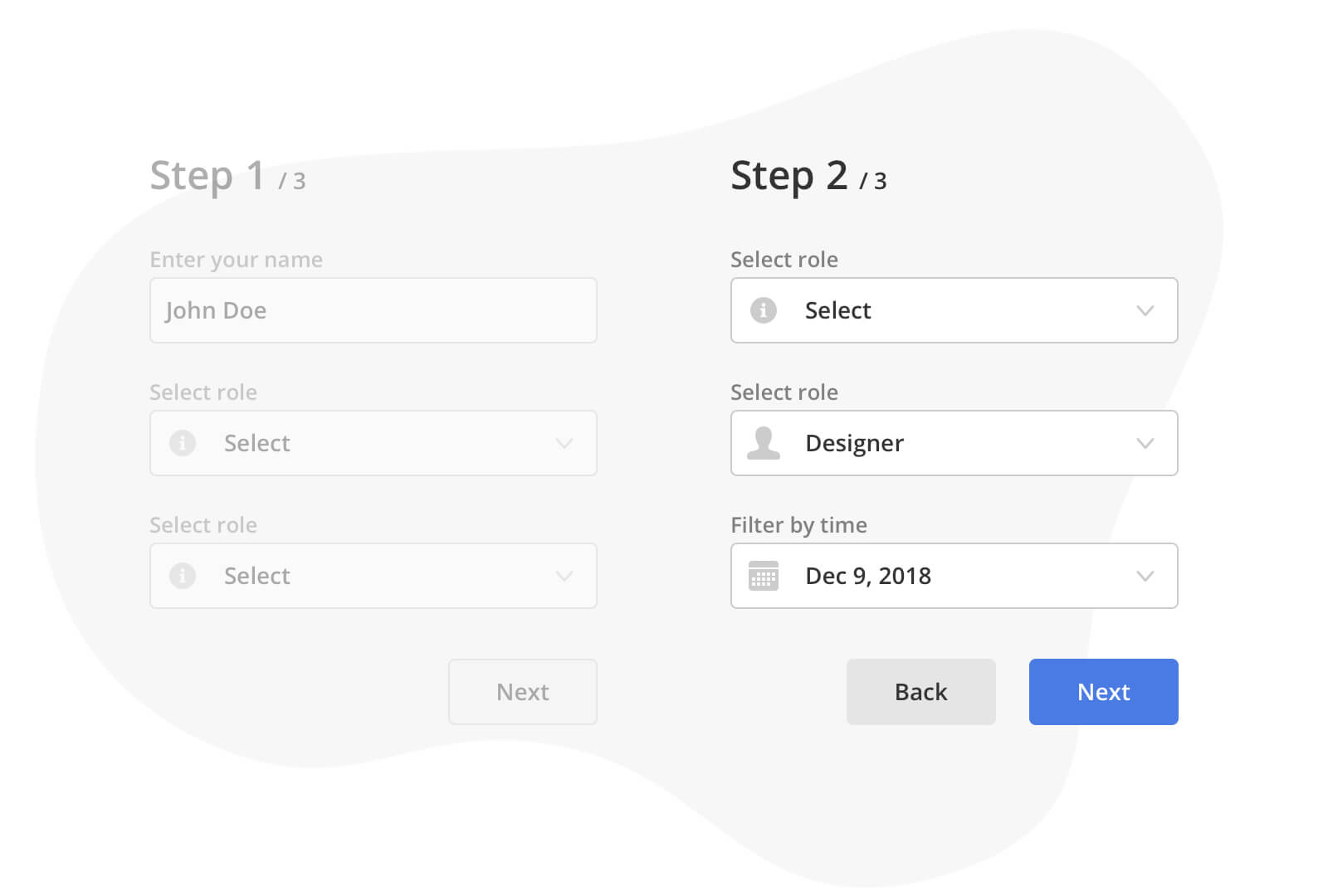Open the date chevron next to Dec 9, 2018
Viewport: 1328px width, 896px height.
(1145, 576)
